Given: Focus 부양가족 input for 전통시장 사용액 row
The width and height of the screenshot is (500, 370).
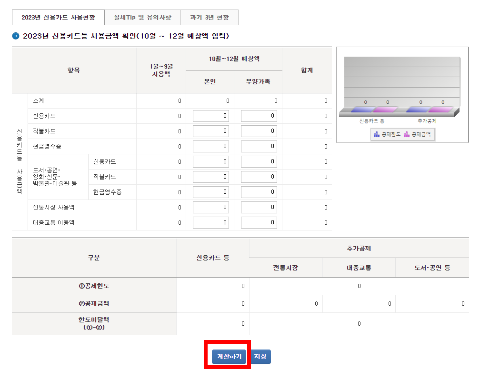Looking at the screenshot, I should (259, 207).
